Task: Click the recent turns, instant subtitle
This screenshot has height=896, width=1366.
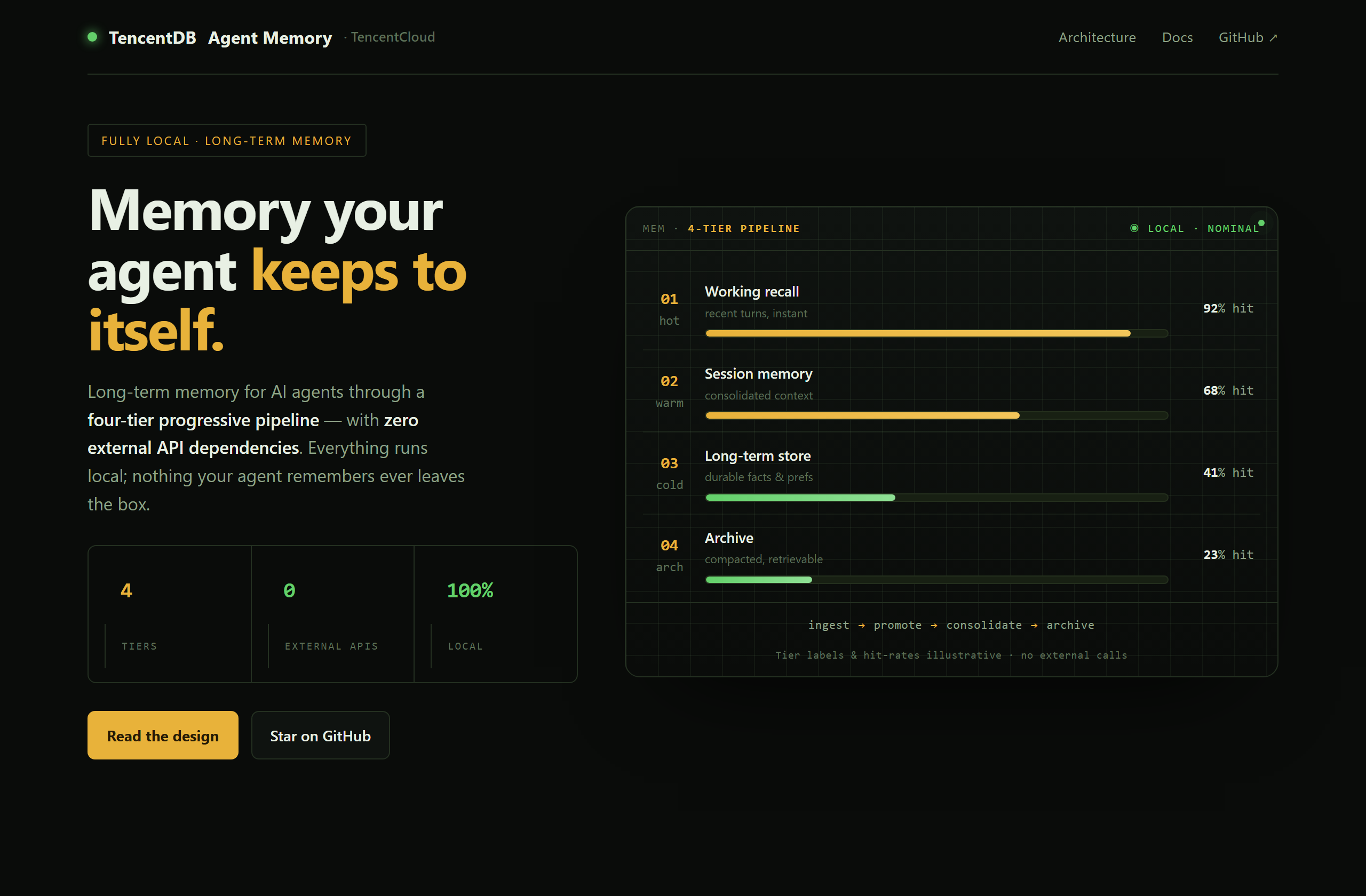Action: pyautogui.click(x=756, y=313)
